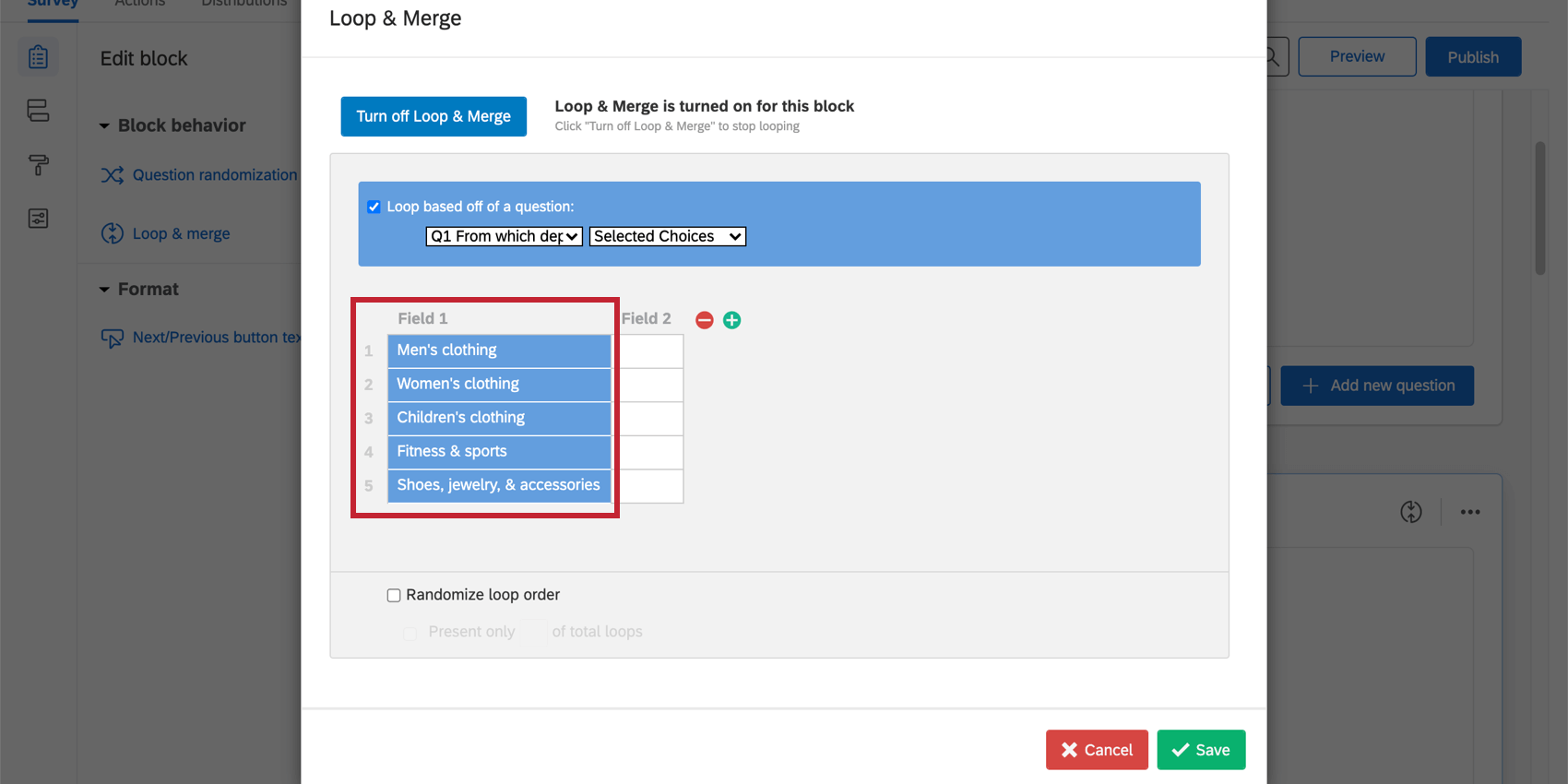Image resolution: width=1568 pixels, height=784 pixels.
Task: Open the look and feel paint roller icon
Action: coord(38,165)
